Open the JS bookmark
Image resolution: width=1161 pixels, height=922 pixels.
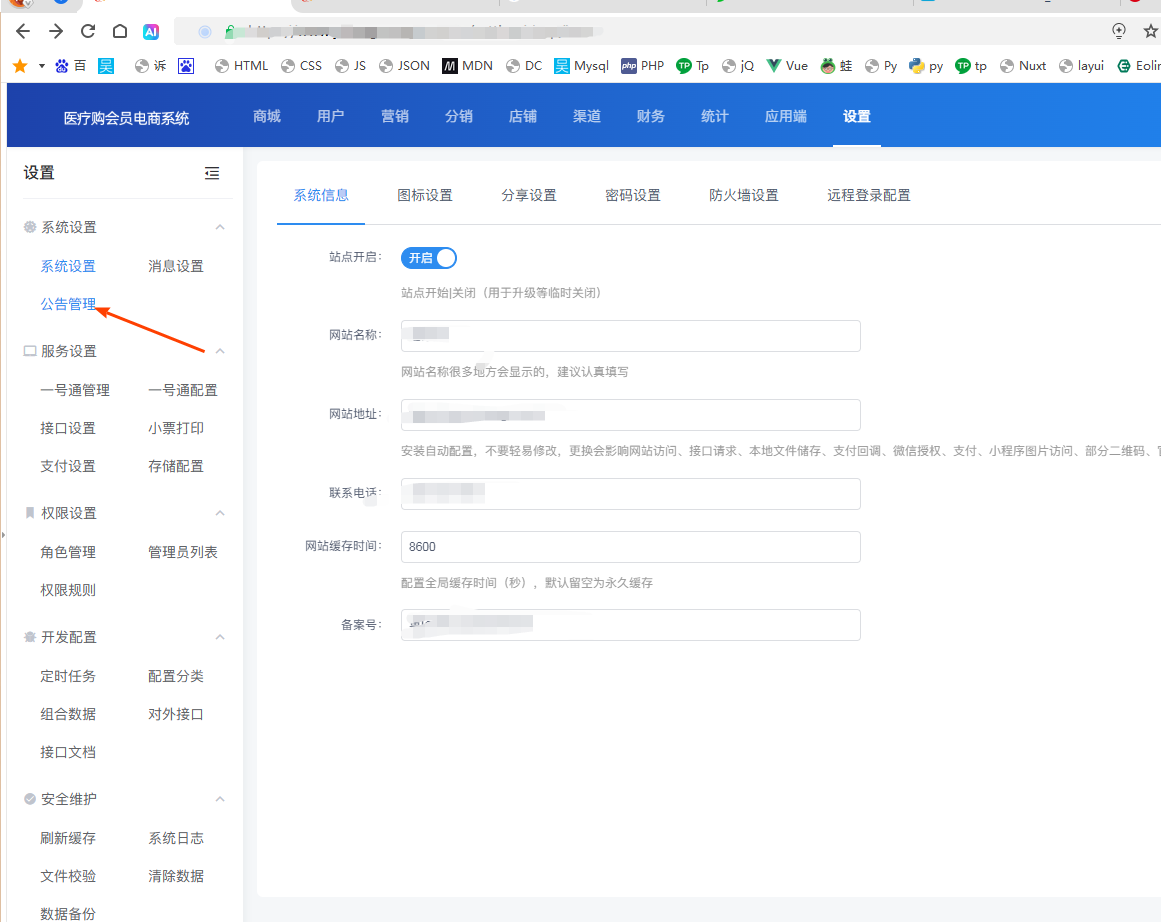(x=350, y=66)
